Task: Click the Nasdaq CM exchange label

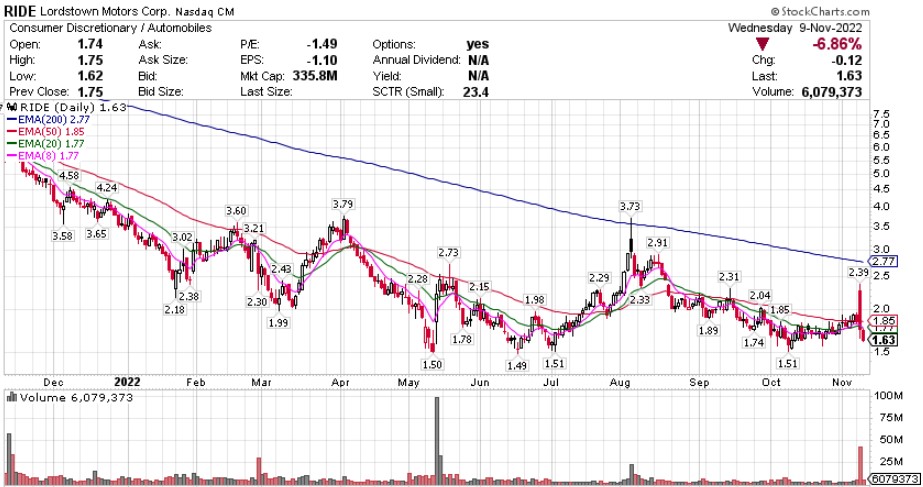Action: (205, 11)
